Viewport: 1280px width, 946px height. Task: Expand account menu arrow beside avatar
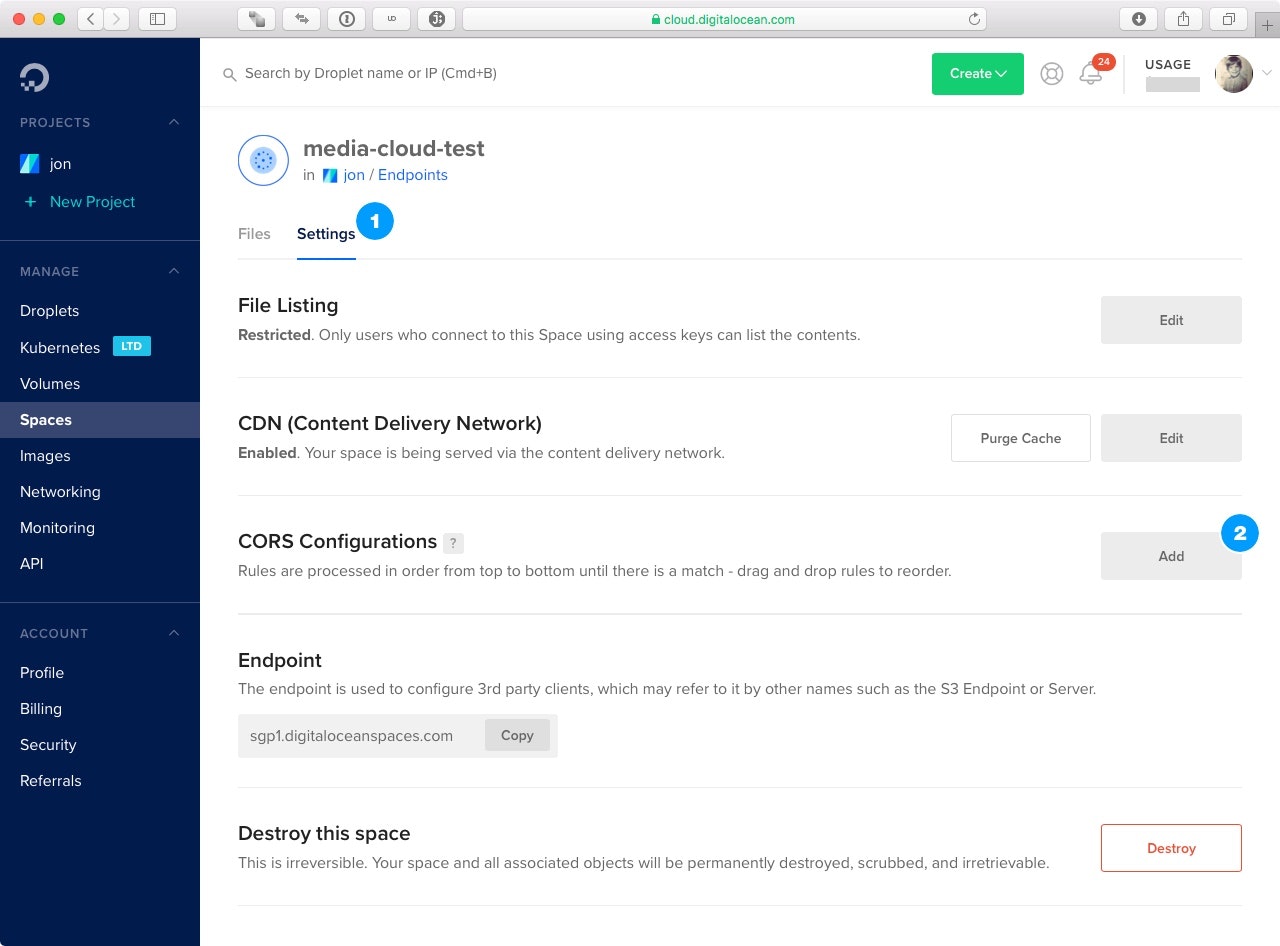tap(1267, 73)
